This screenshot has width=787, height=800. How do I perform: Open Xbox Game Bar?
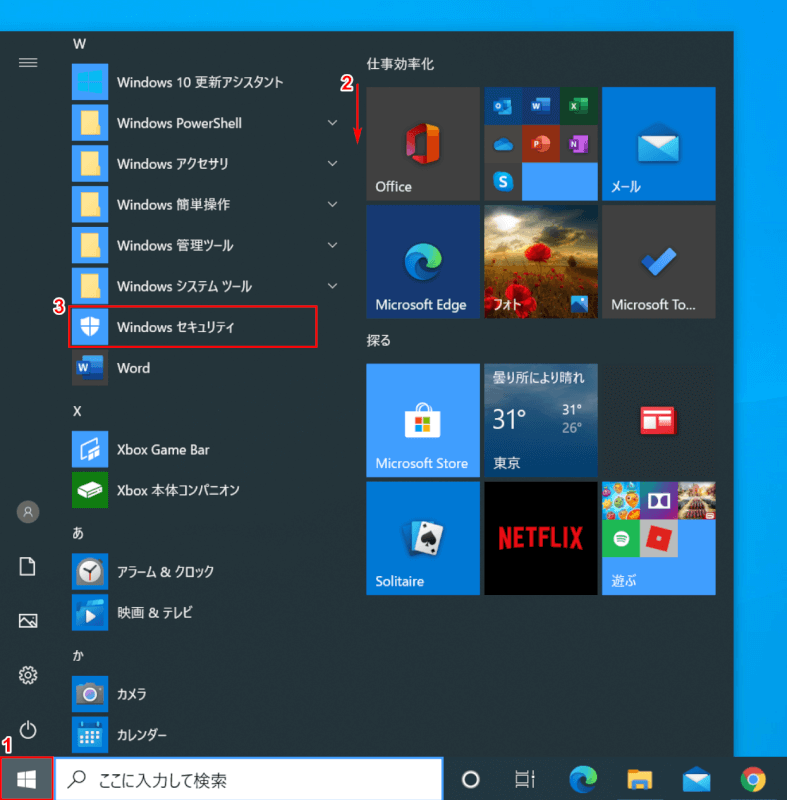pyautogui.click(x=204, y=449)
